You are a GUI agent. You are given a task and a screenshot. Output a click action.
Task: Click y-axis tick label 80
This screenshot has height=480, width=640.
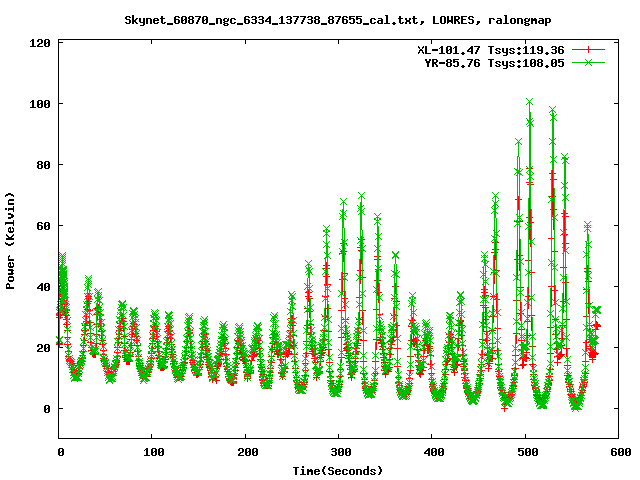click(44, 165)
